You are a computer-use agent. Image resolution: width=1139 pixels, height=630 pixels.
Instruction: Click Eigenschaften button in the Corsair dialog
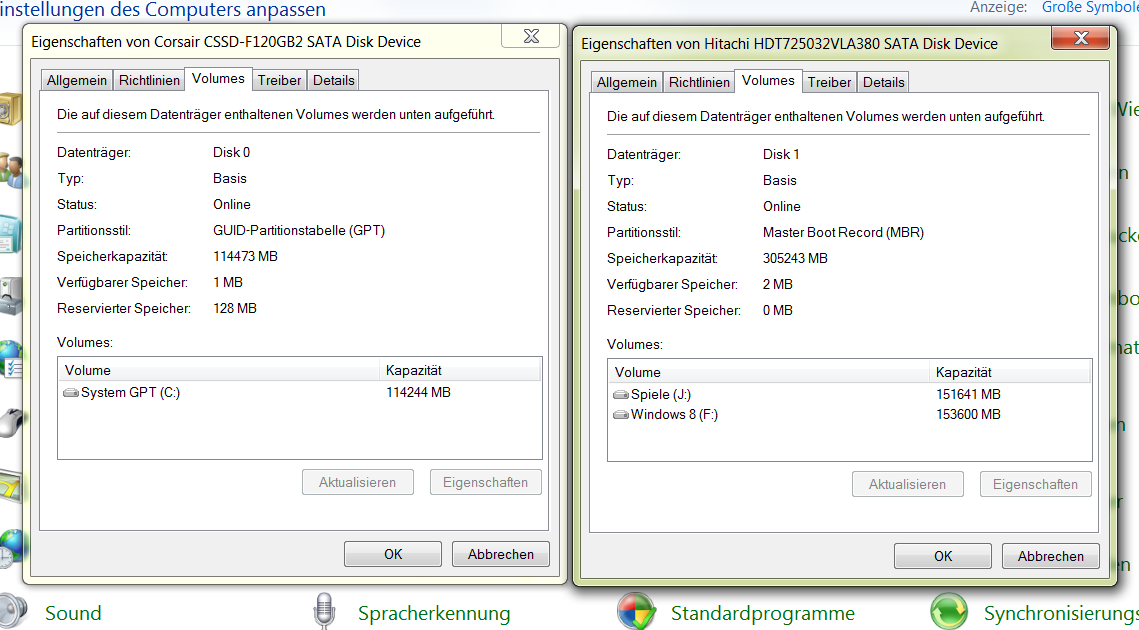point(485,482)
